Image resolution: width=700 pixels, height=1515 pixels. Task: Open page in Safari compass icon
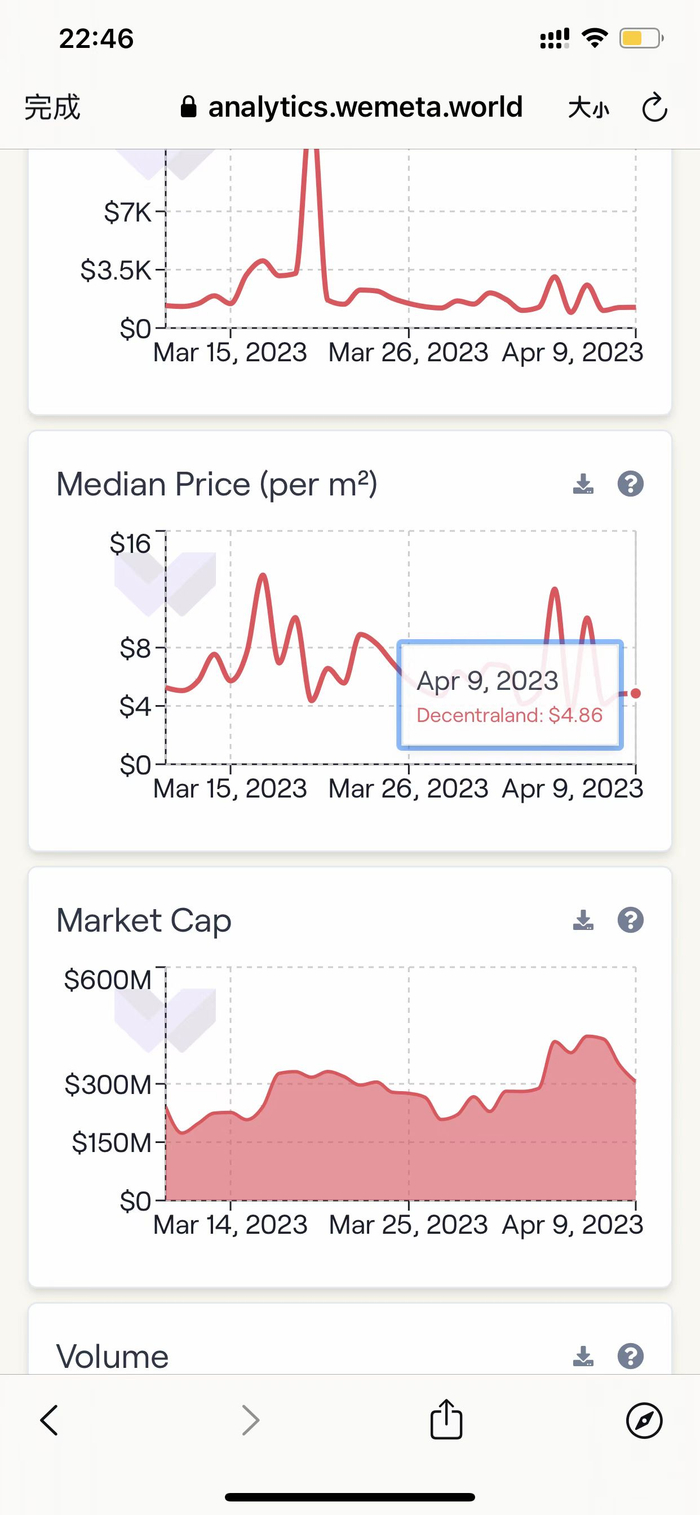point(644,1419)
